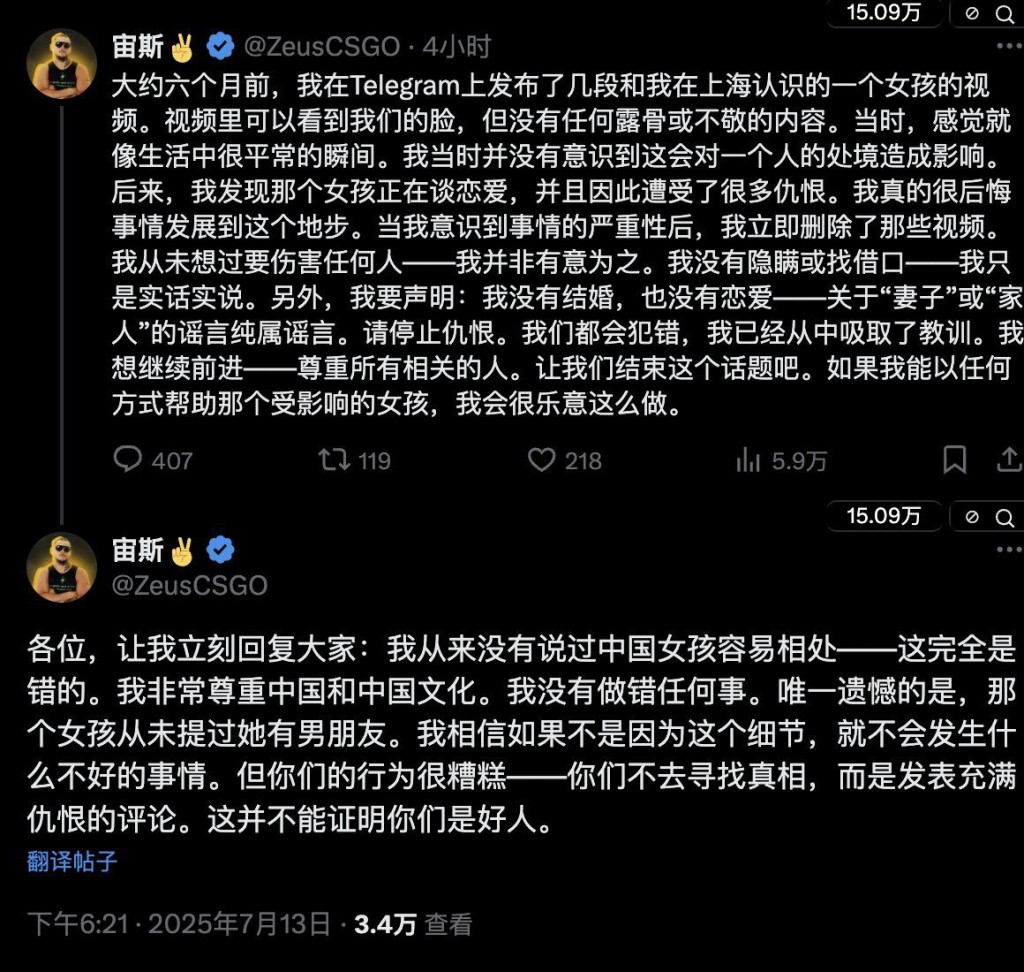This screenshot has width=1024, height=972.
Task: Click the lower 15.09万 pill button
Action: pos(883,516)
